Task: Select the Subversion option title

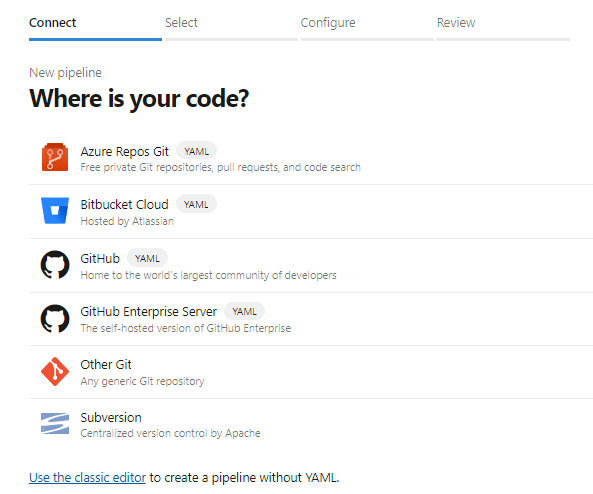Action: pyautogui.click(x=111, y=417)
